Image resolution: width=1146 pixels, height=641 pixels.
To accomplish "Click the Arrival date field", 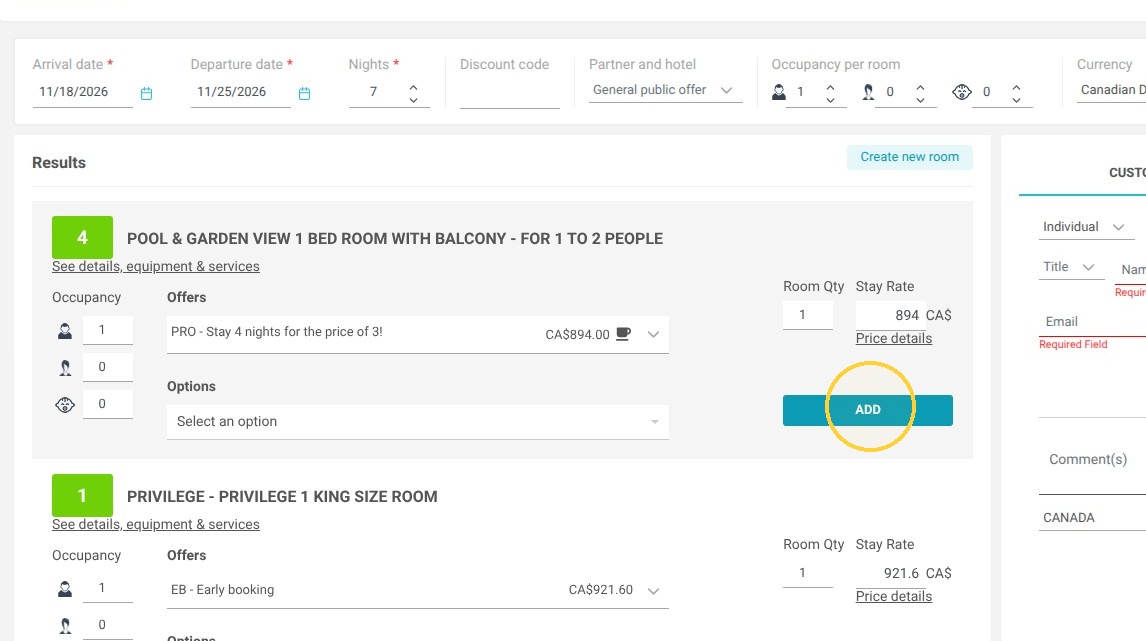I will click(x=83, y=92).
